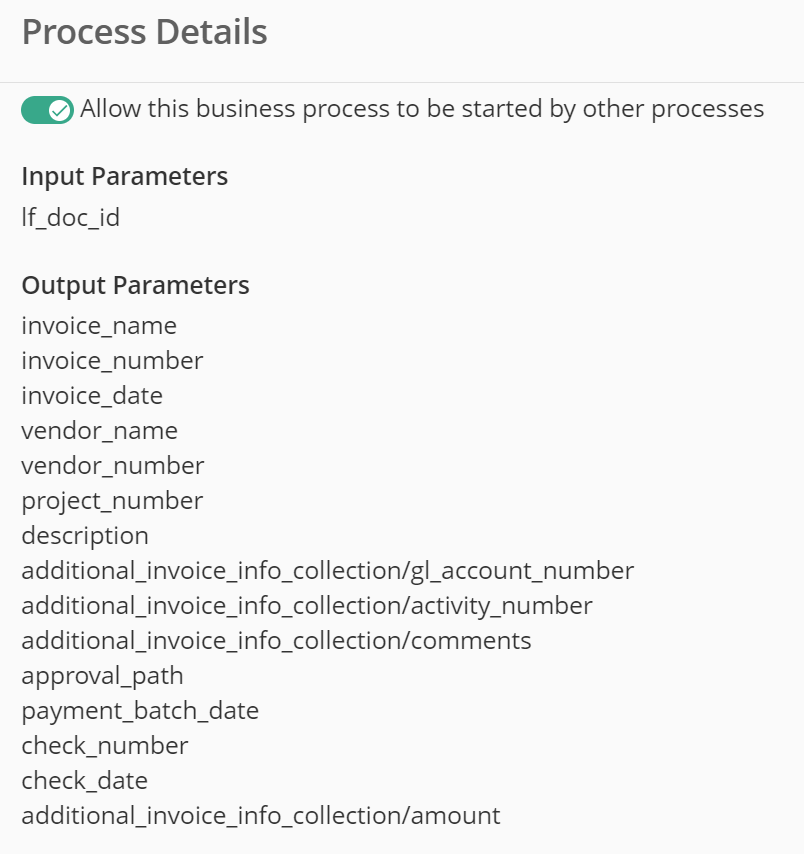Select payment_batch_date parameter
This screenshot has height=854, width=804.
(x=140, y=710)
